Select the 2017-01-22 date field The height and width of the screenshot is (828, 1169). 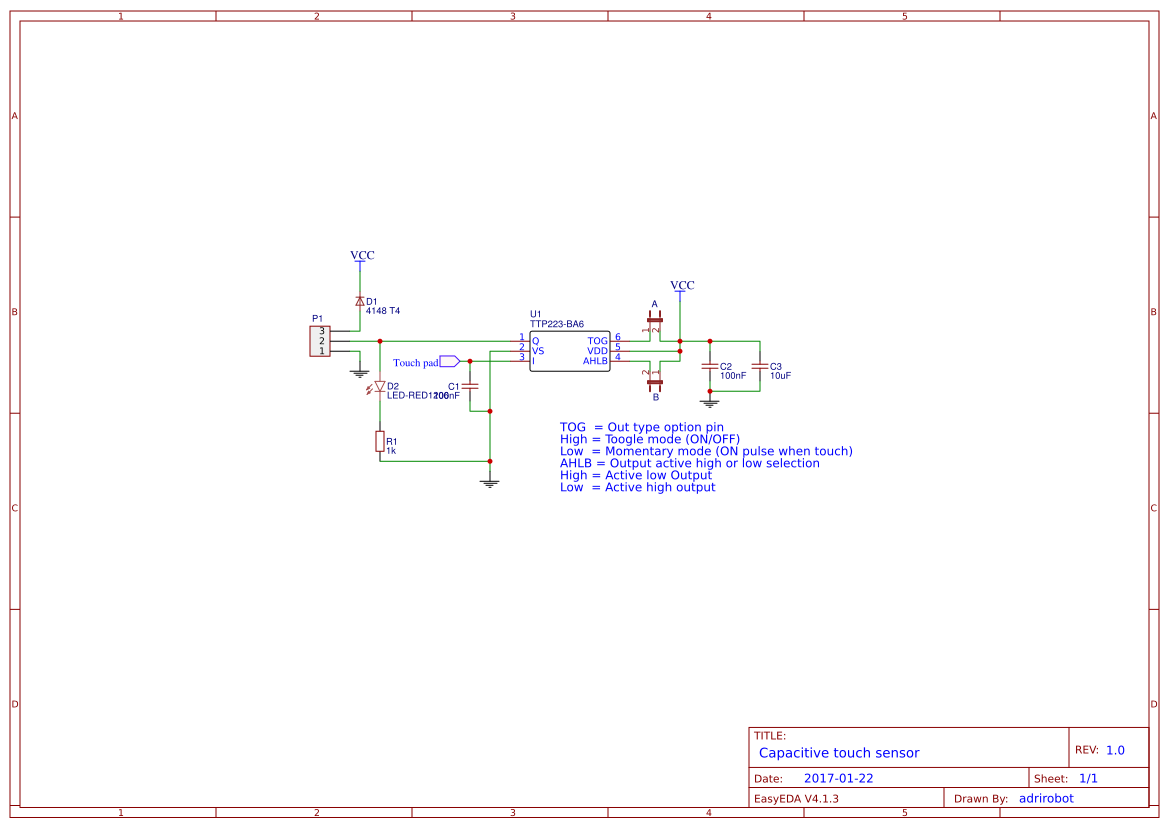840,777
